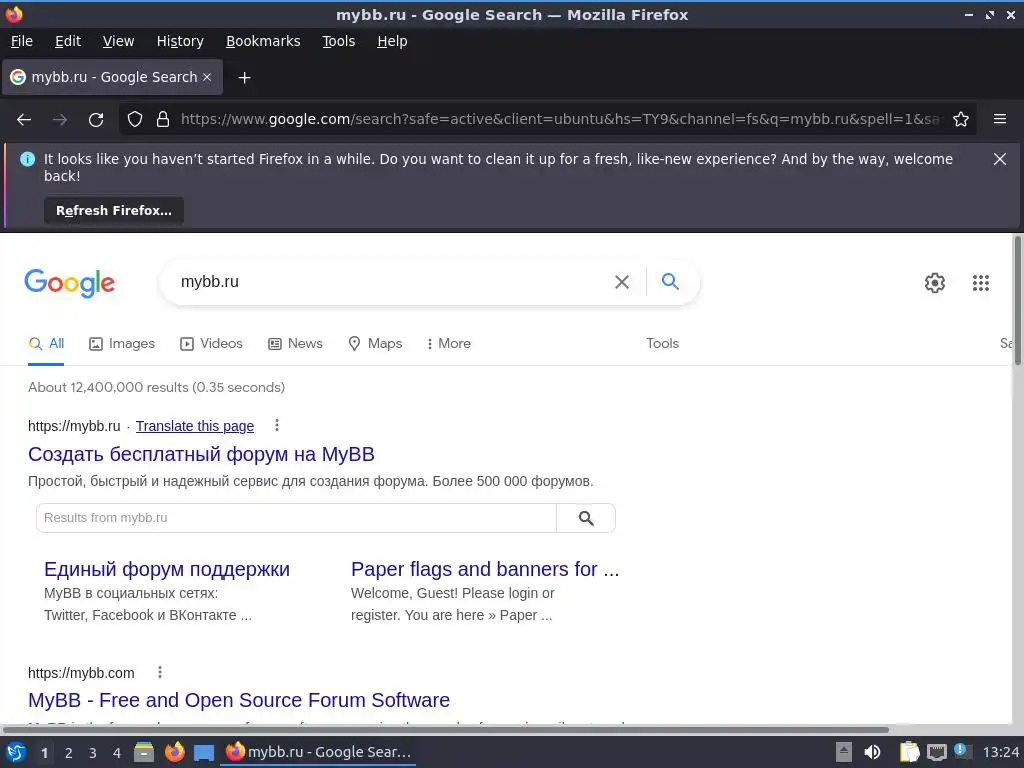Click the display tray icon
The width and height of the screenshot is (1024, 768).
pyautogui.click(x=936, y=753)
